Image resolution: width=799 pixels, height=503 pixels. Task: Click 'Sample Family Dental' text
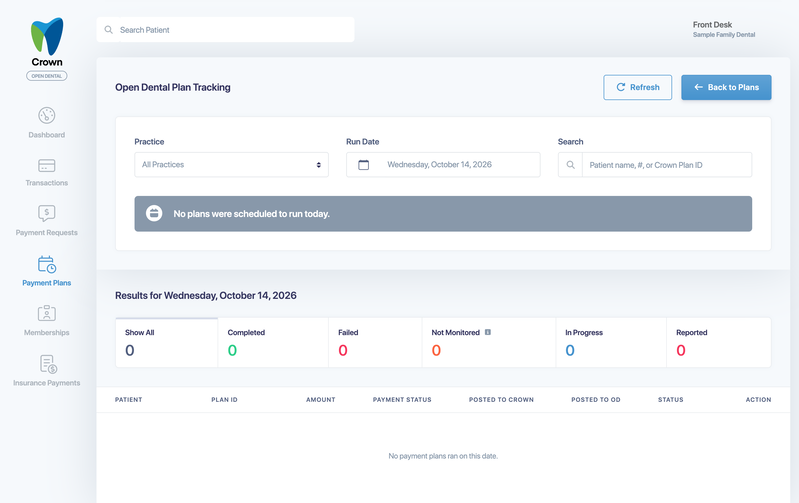coord(724,35)
